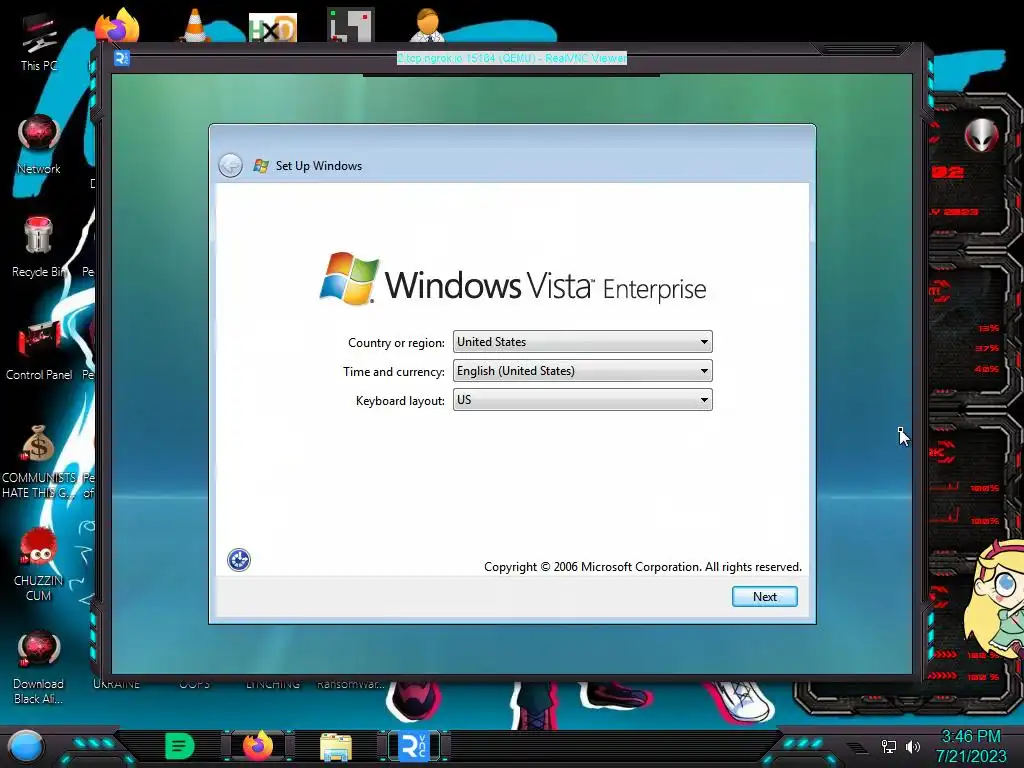1024x768 pixels.
Task: Select the CHUZZIN CUM desktop icon
Action: coord(39,564)
